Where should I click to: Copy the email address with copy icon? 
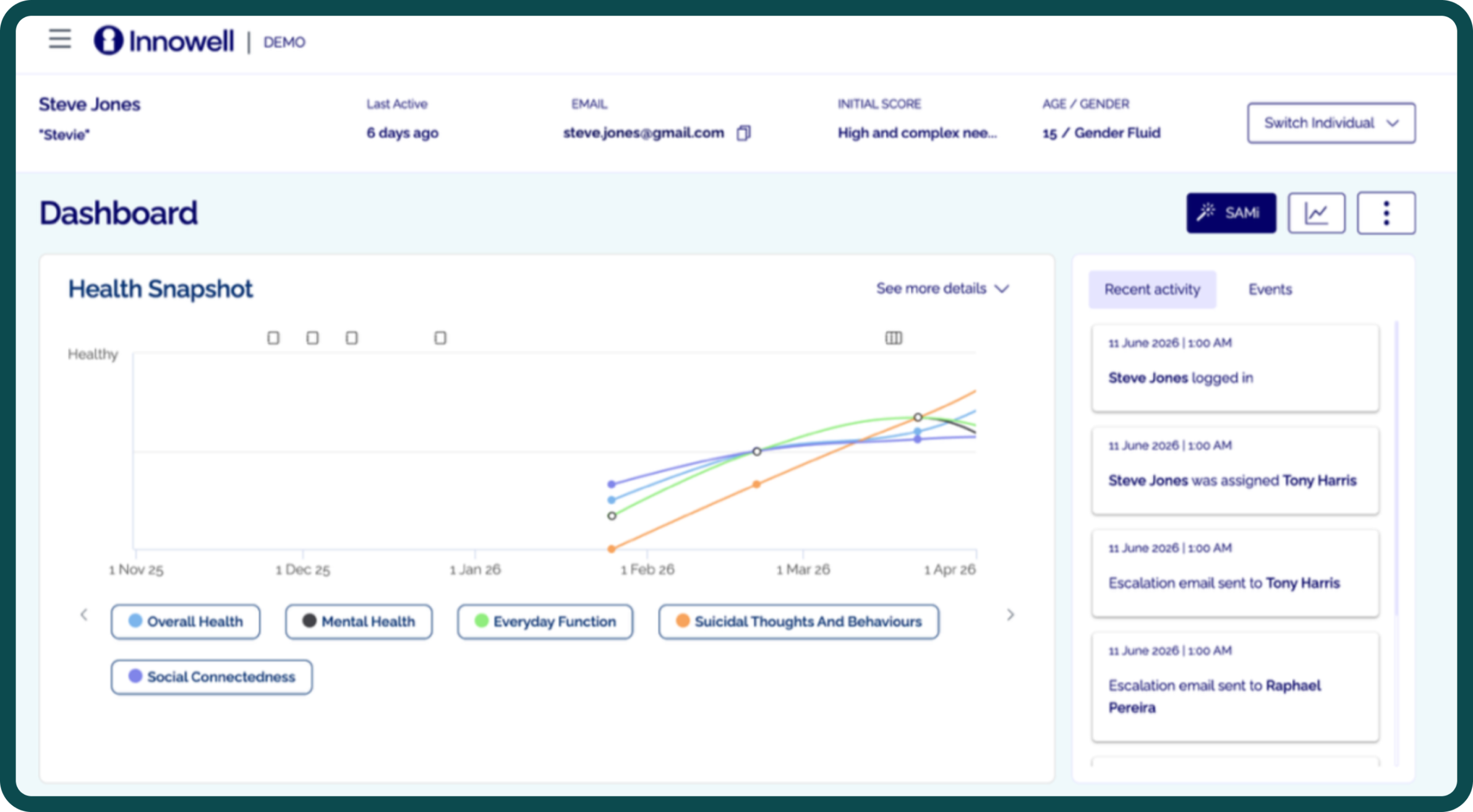click(x=743, y=133)
